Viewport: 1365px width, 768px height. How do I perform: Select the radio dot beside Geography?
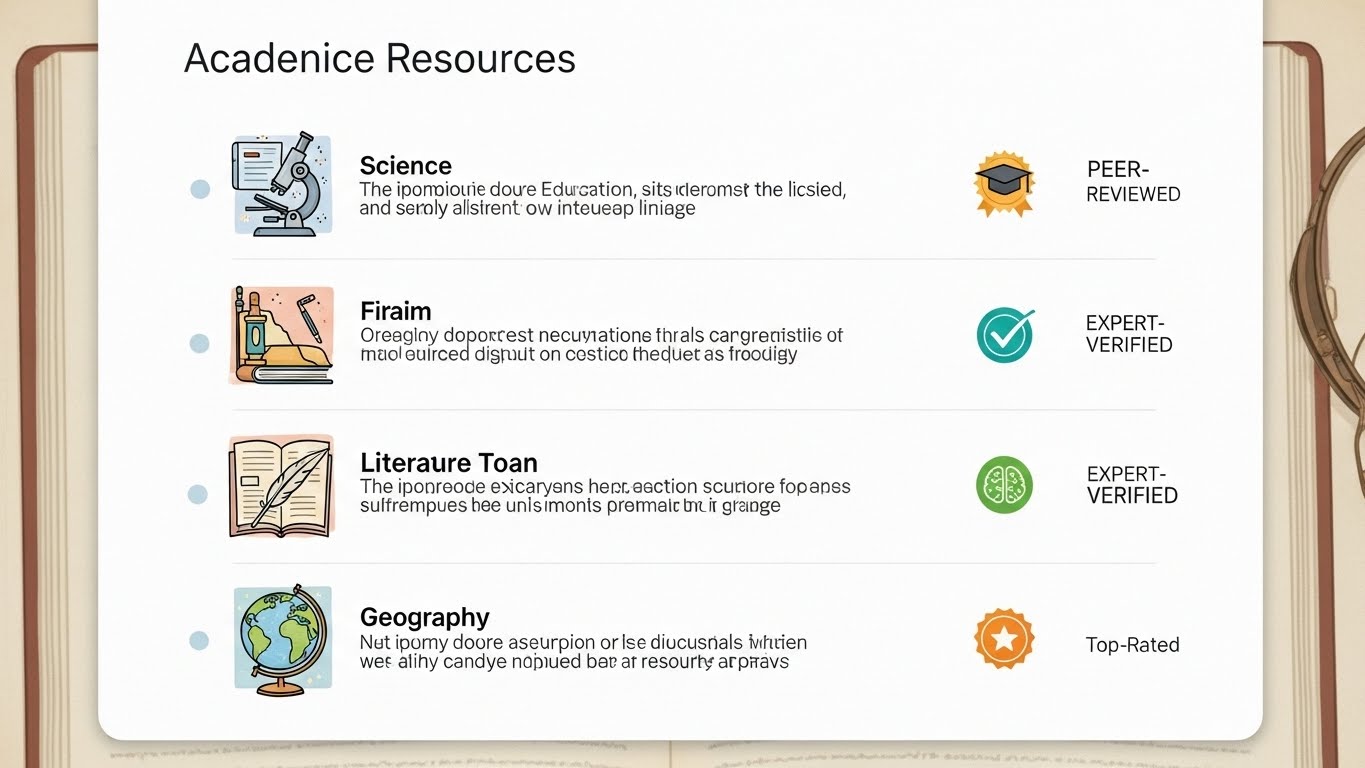pos(199,641)
